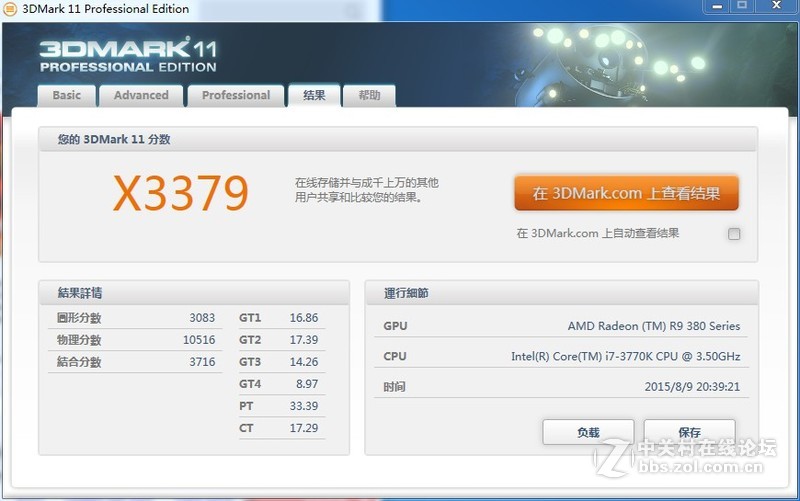
Task: Click the 保存 save button
Action: click(x=689, y=432)
